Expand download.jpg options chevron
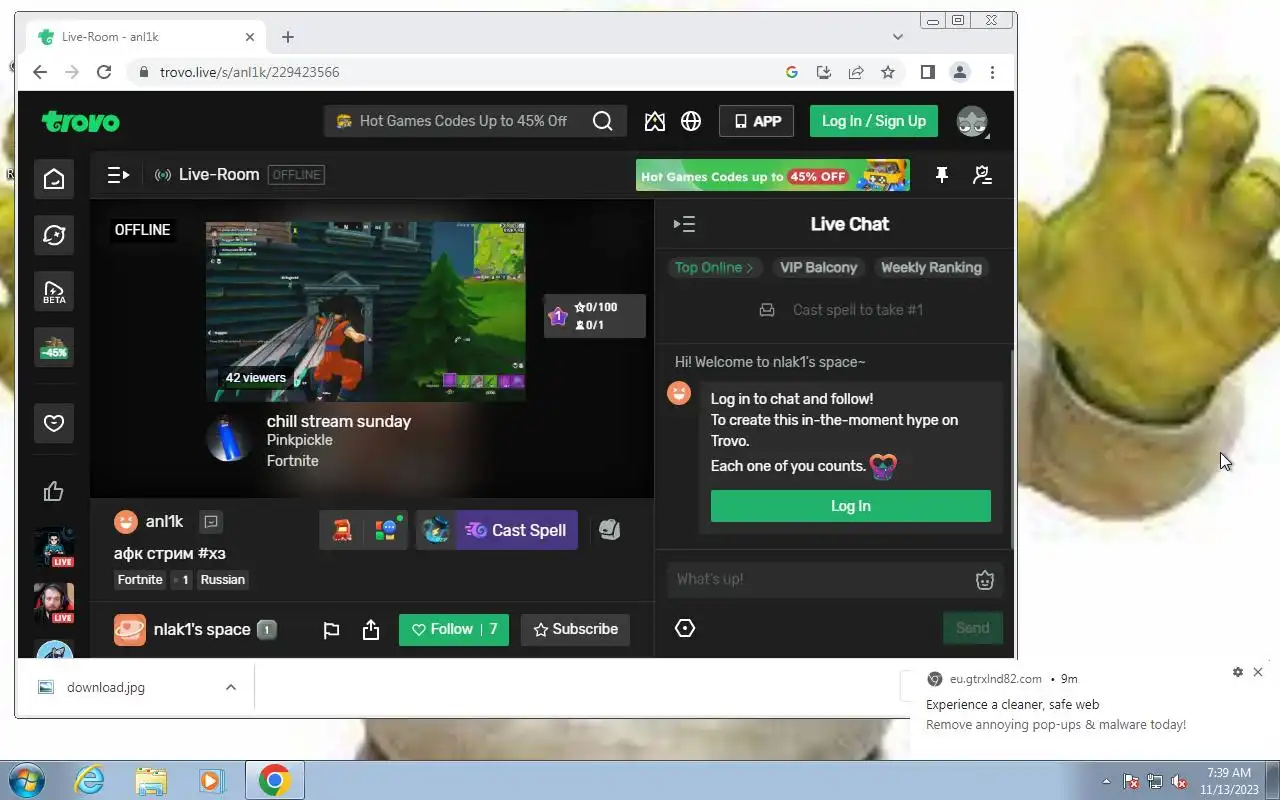This screenshot has width=1280, height=800. (231, 687)
